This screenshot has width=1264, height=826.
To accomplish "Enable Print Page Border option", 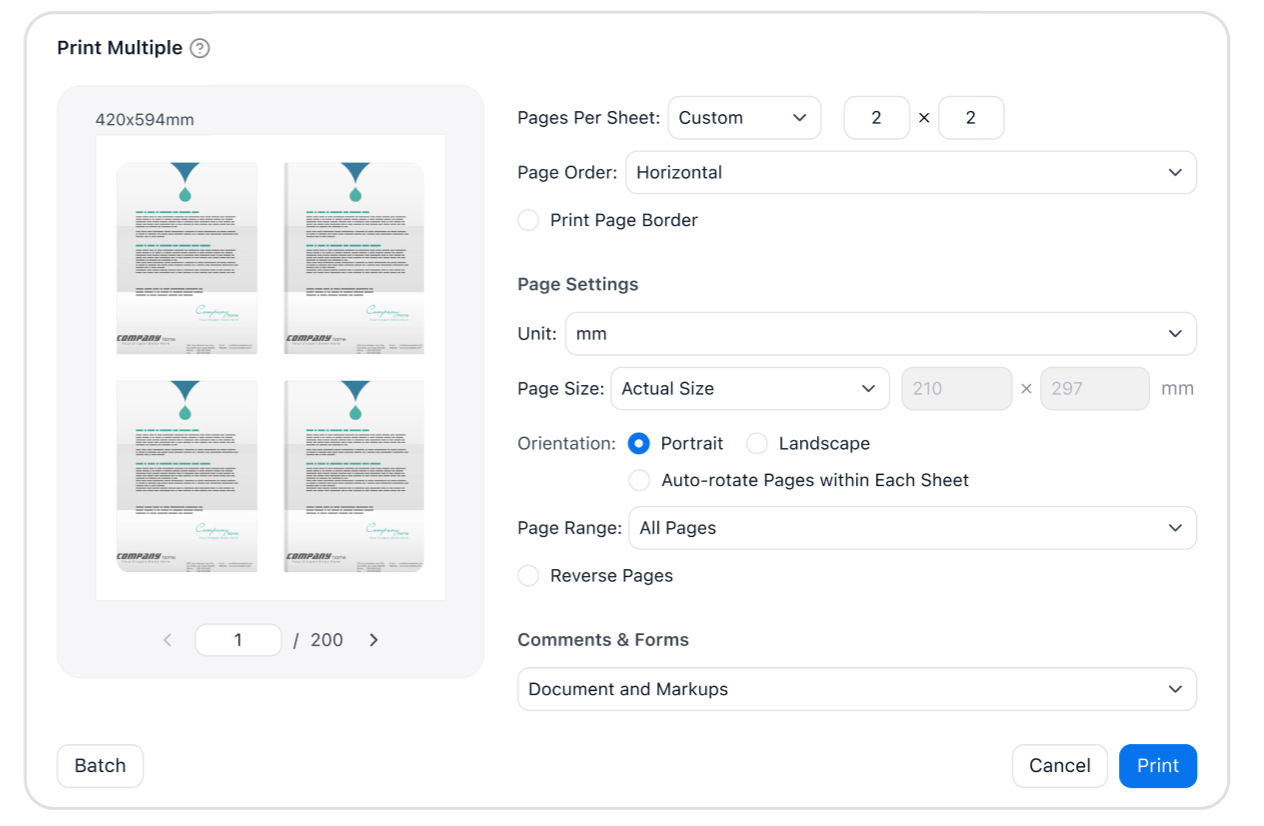I will click(x=528, y=220).
